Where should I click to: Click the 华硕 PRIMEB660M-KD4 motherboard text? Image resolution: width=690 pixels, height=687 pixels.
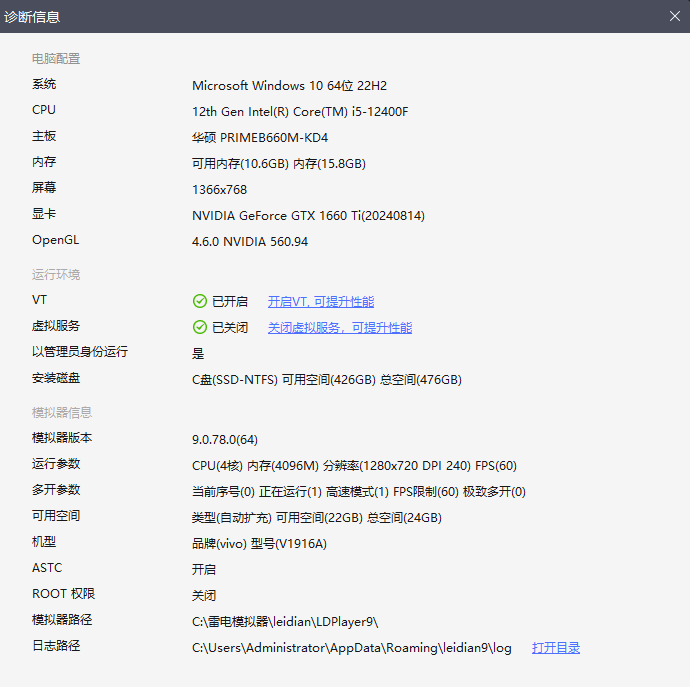260,137
